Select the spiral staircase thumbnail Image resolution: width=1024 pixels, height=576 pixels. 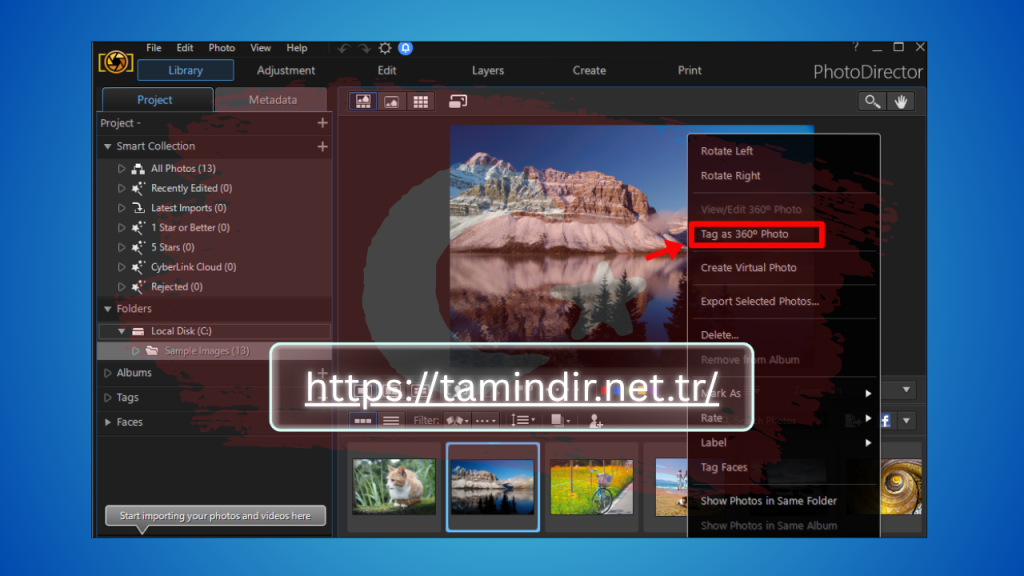(x=901, y=487)
